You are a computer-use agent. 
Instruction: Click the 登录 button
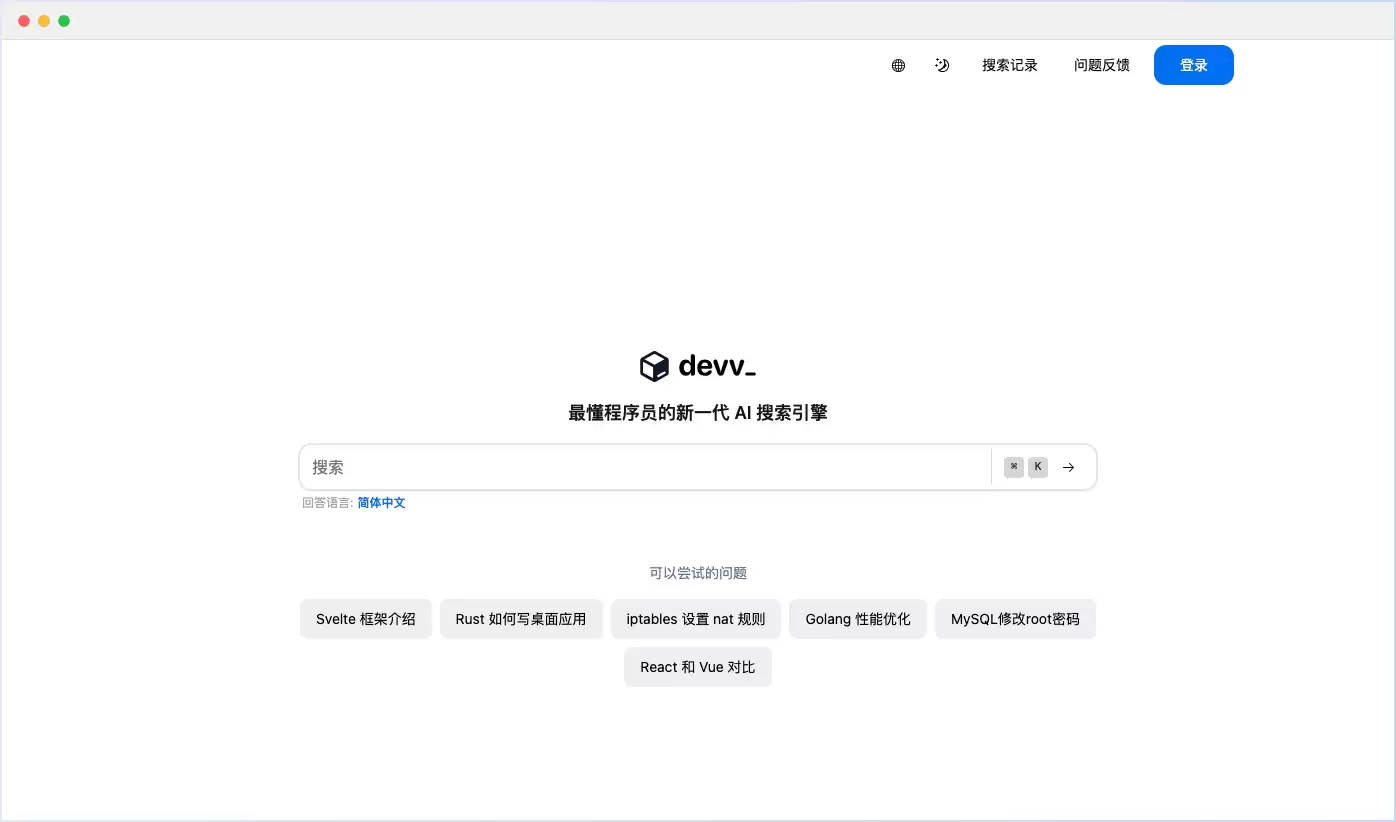click(1193, 64)
